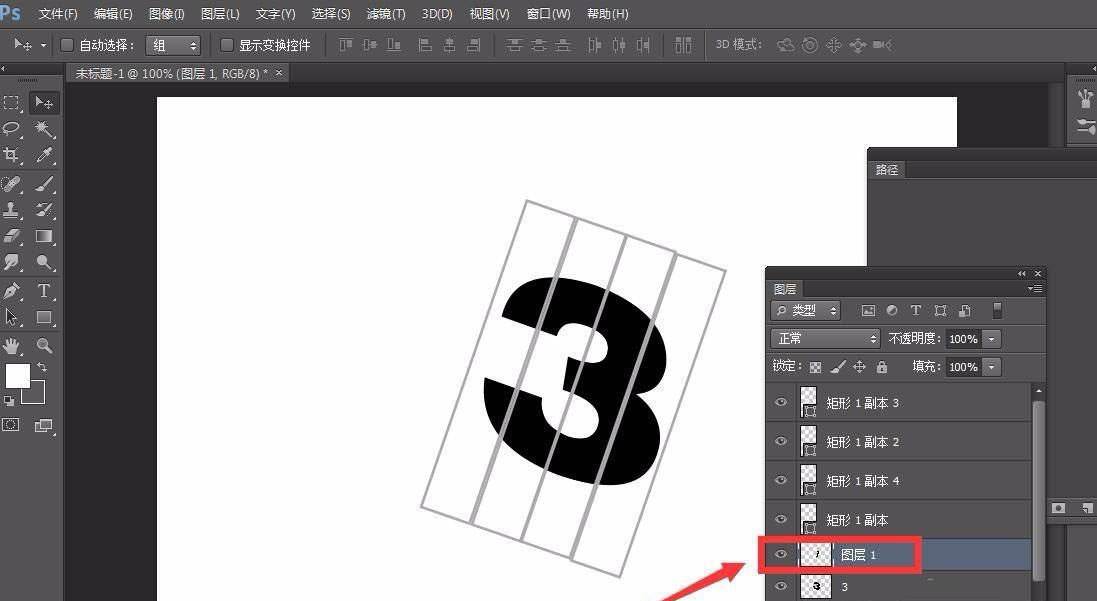Viewport: 1097px width, 601px height.
Task: Select the Brush tool
Action: click(43, 184)
